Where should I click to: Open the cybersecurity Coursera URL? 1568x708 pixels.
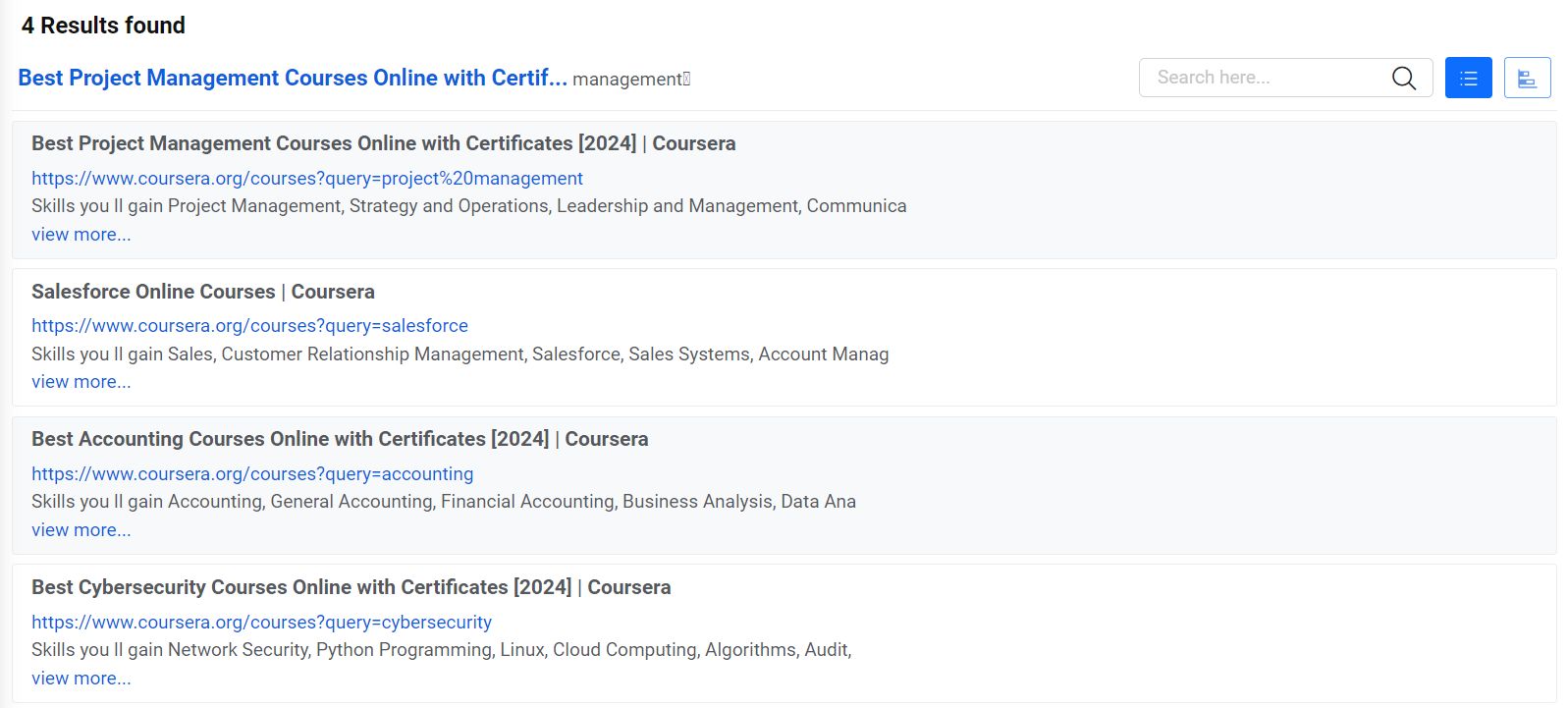point(261,622)
